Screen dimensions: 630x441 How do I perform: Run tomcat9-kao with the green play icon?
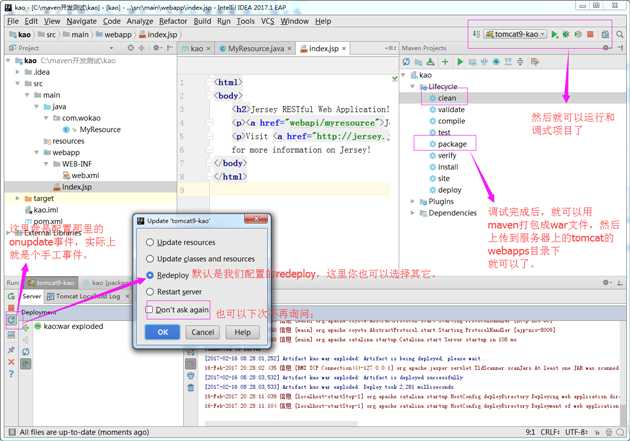pos(555,35)
